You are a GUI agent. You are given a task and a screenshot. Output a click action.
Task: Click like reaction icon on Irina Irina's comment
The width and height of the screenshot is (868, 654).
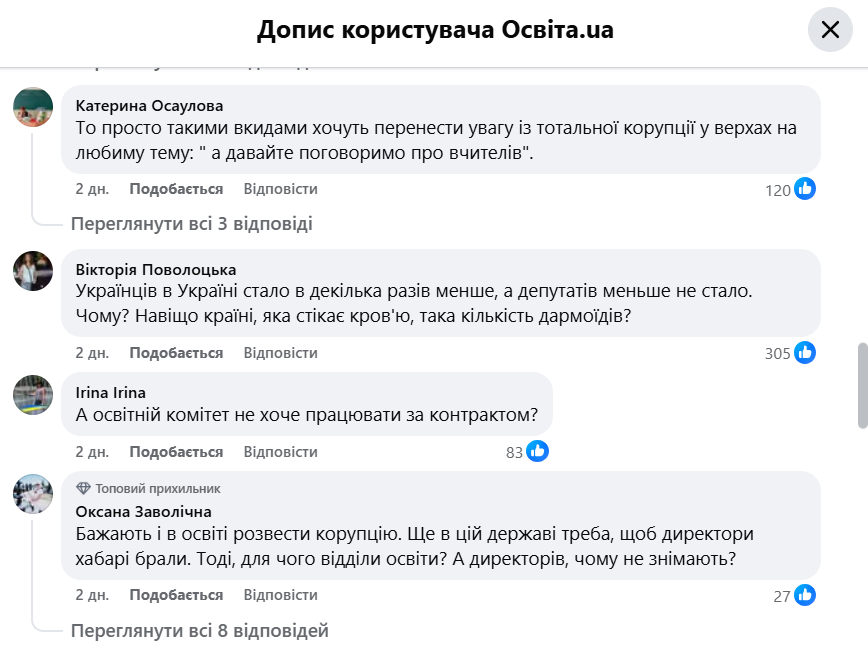pyautogui.click(x=537, y=452)
